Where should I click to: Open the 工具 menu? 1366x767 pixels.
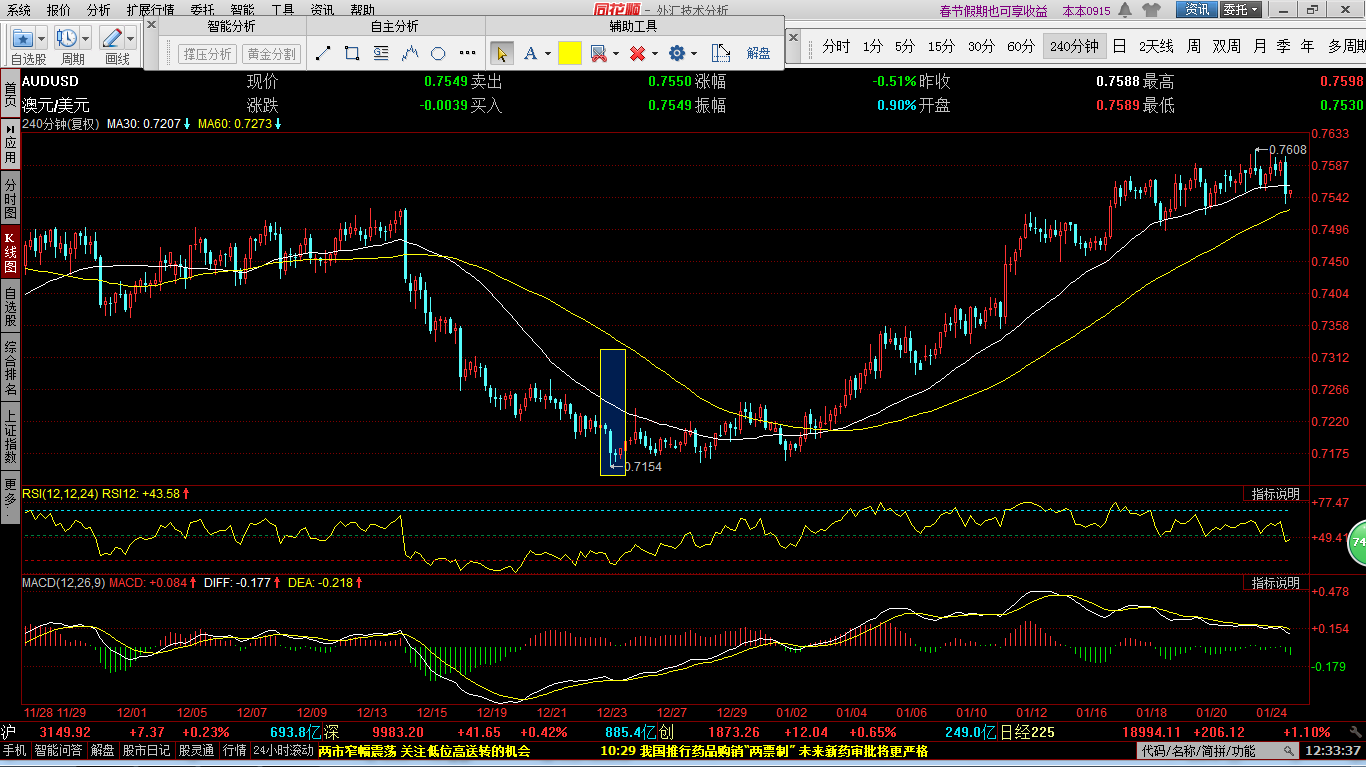pyautogui.click(x=283, y=10)
